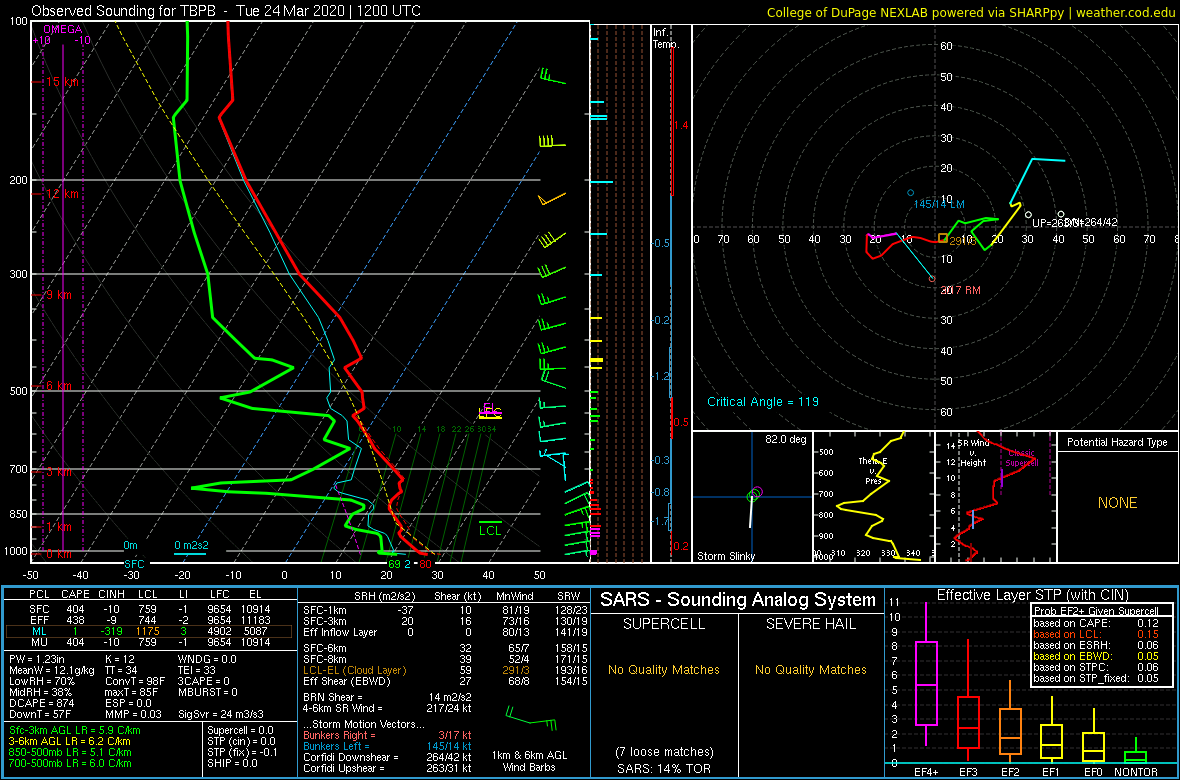Screen dimensions: 1180x780
Task: Click the Critical Angle = 119 text
Action: pos(762,401)
